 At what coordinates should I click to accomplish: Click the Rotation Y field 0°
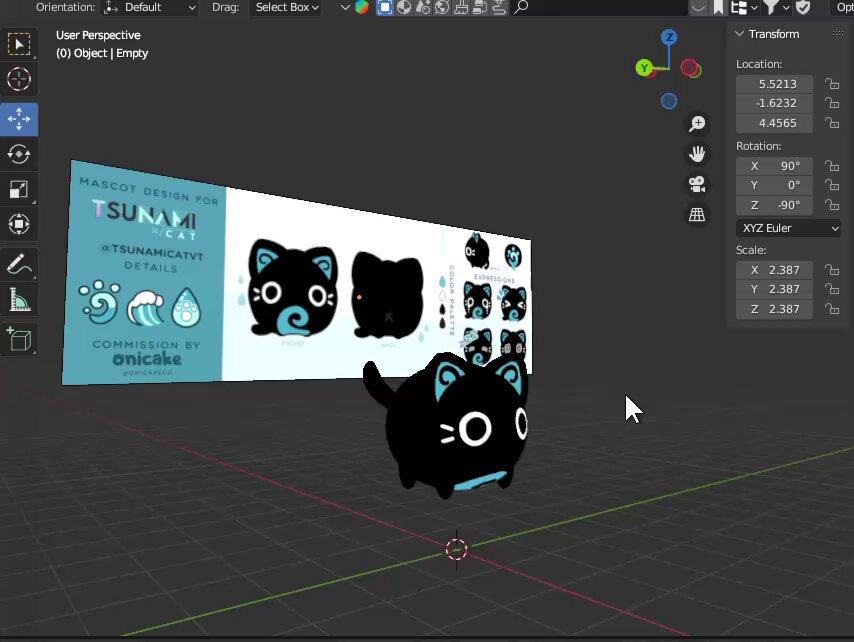pyautogui.click(x=774, y=186)
